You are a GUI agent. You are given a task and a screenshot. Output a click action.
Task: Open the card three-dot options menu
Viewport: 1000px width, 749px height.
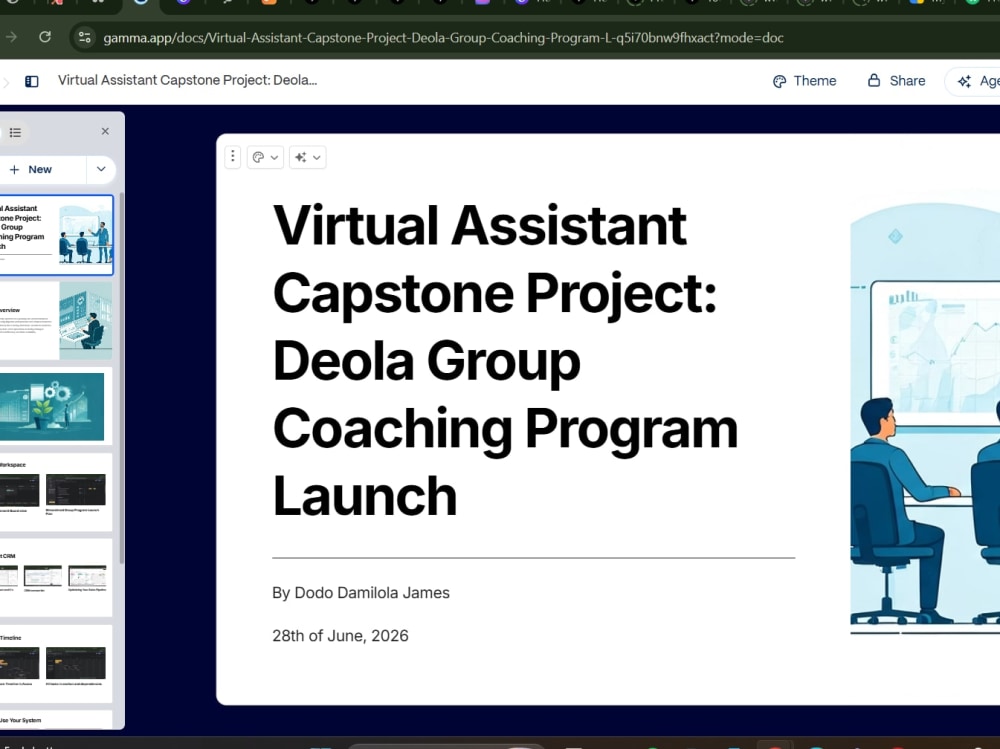point(233,157)
